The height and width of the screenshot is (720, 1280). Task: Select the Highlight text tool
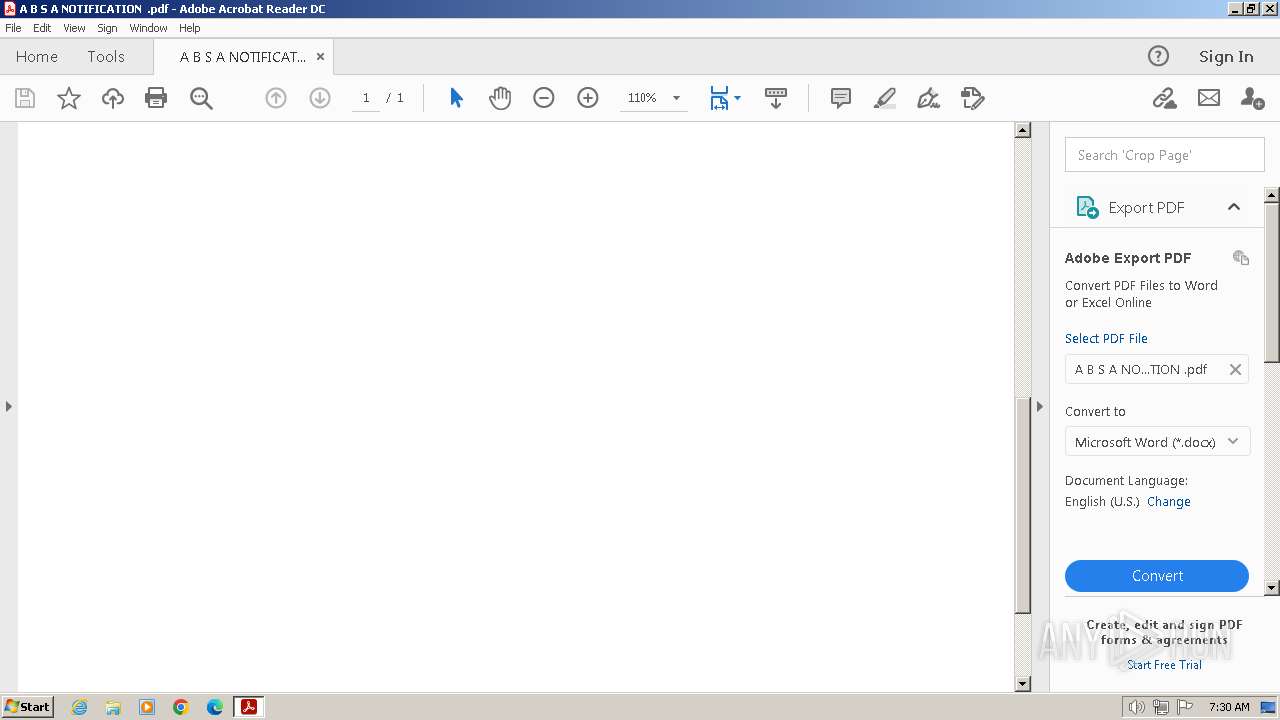(x=885, y=98)
